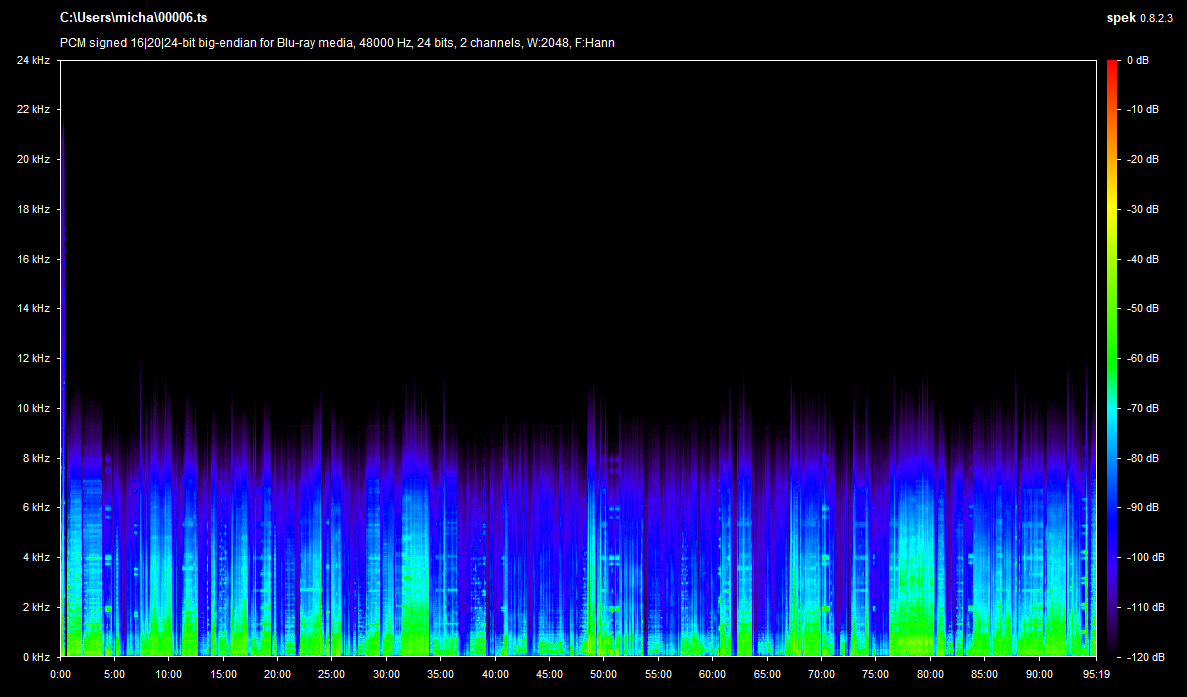
Task: Click the spek 0.8.2.3 version label
Action: (x=1139, y=18)
